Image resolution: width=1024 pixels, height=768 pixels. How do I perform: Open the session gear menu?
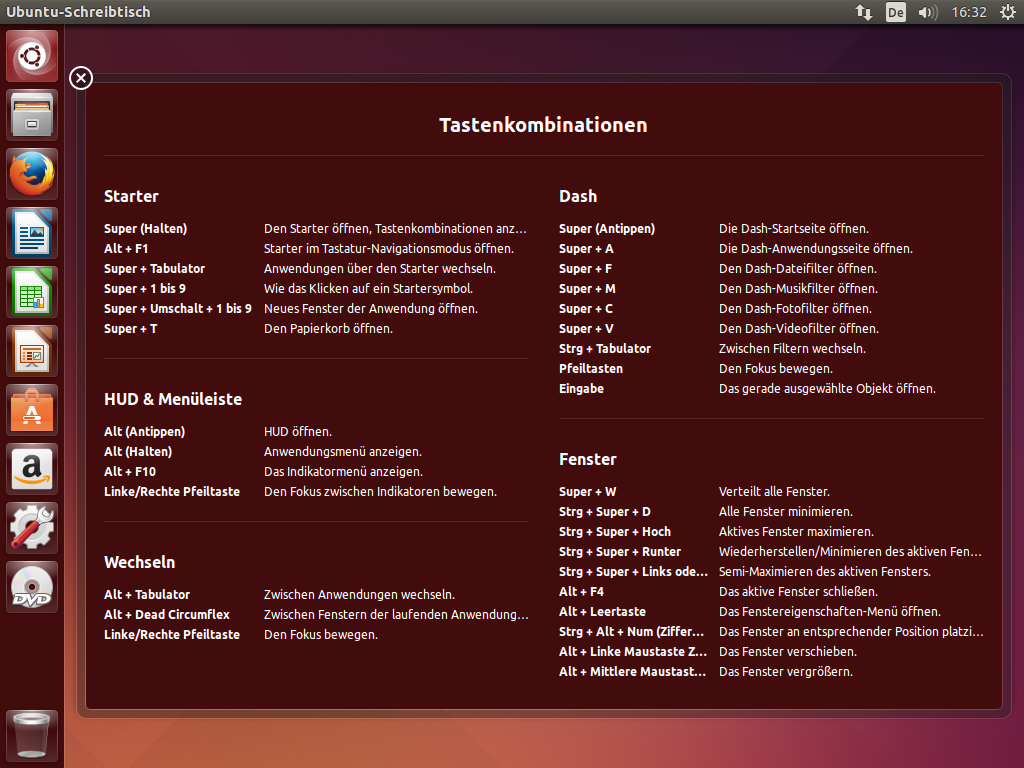1008,12
